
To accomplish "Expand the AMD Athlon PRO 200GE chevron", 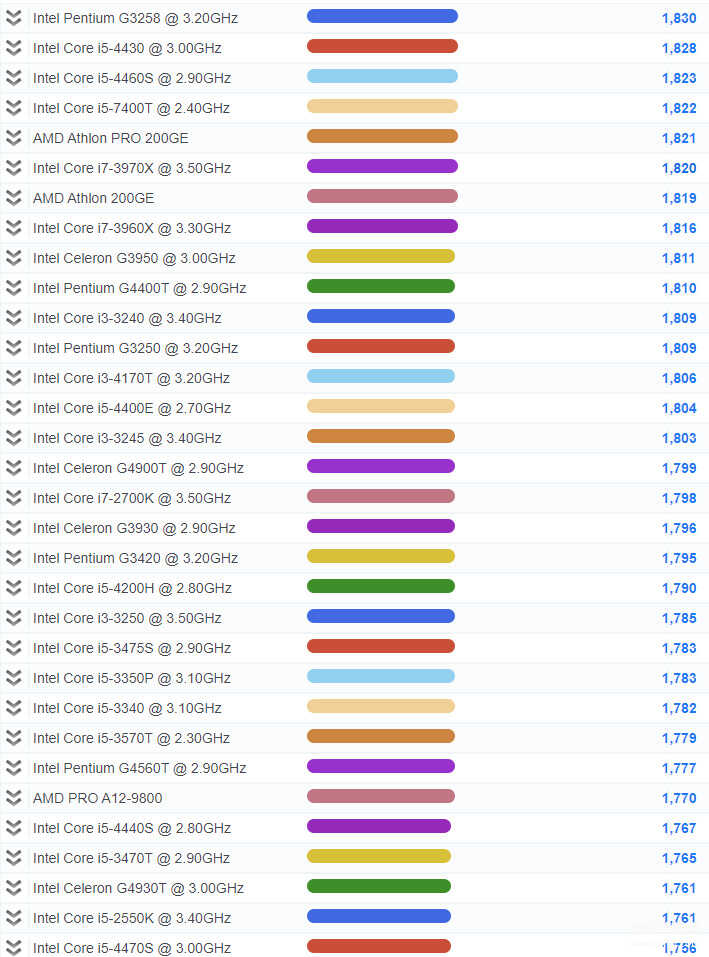I will 13,137.
